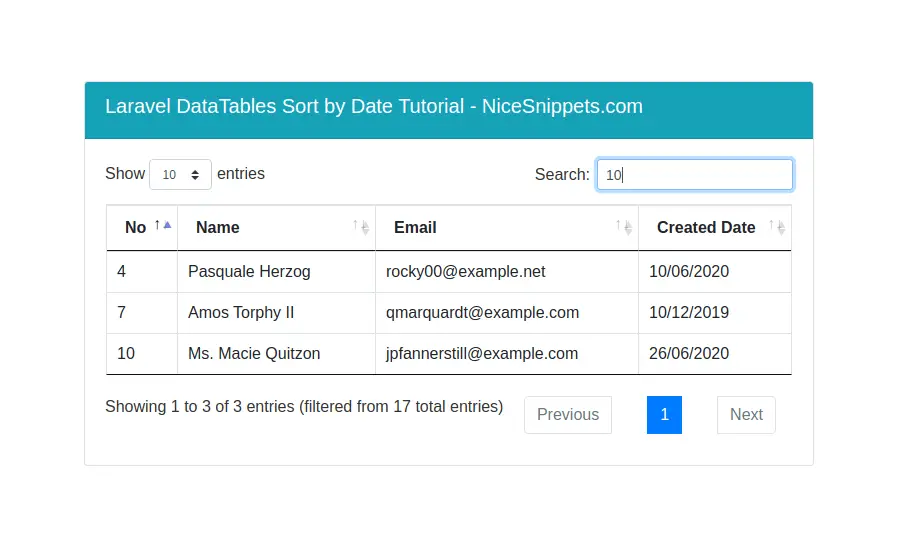
Task: Click row number 4 cell
Action: pyautogui.click(x=142, y=272)
